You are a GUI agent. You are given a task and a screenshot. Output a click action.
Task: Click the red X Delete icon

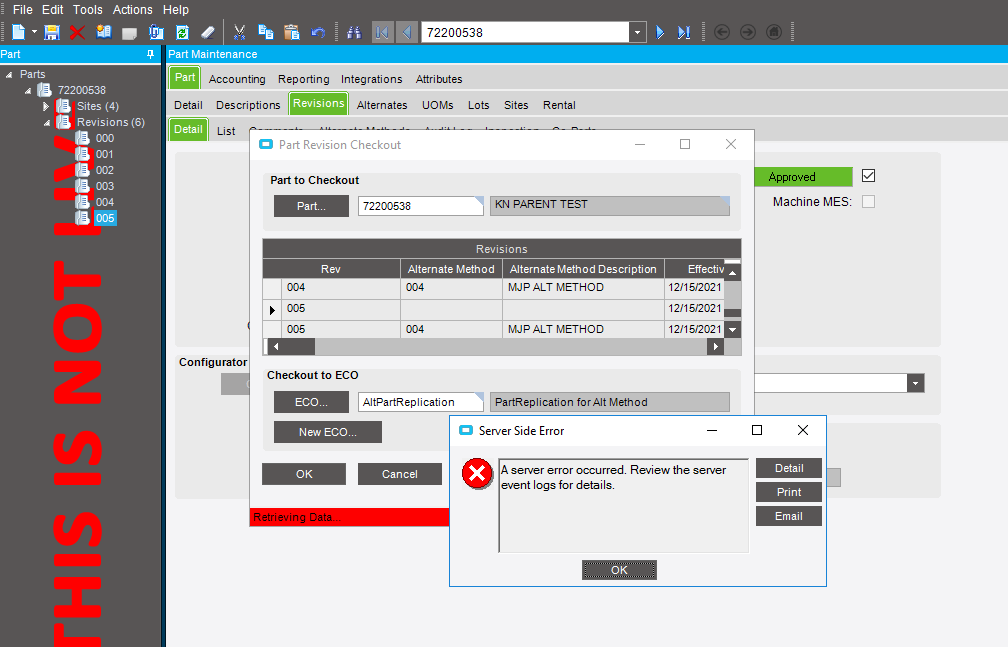coord(77,32)
